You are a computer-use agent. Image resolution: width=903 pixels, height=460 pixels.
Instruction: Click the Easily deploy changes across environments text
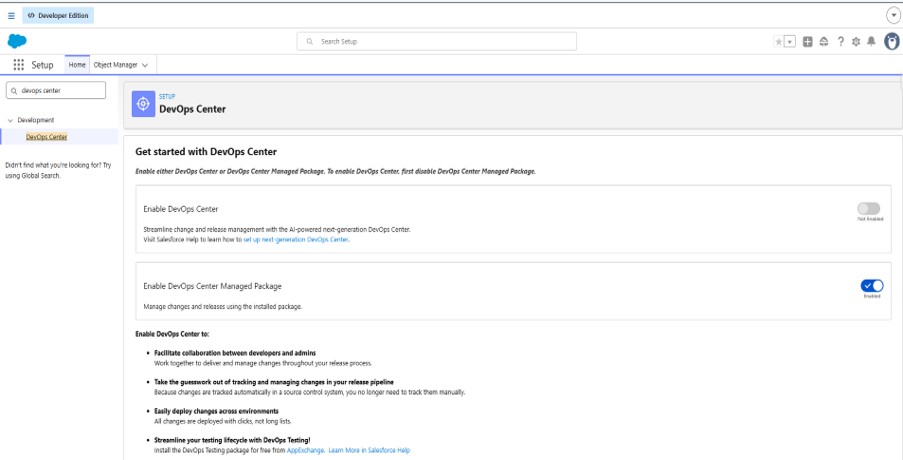[x=217, y=411]
